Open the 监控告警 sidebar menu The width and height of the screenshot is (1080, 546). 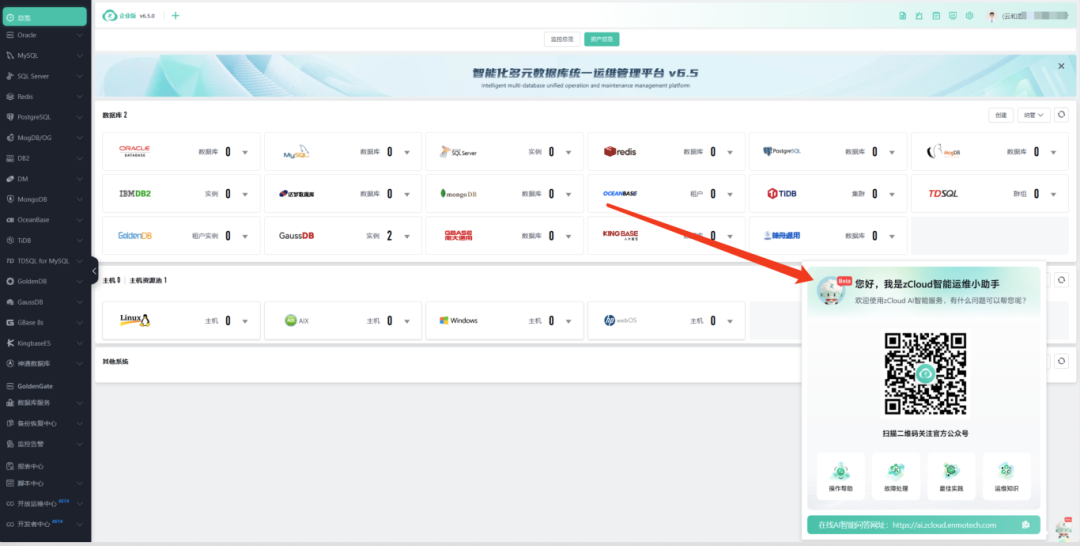[45, 444]
